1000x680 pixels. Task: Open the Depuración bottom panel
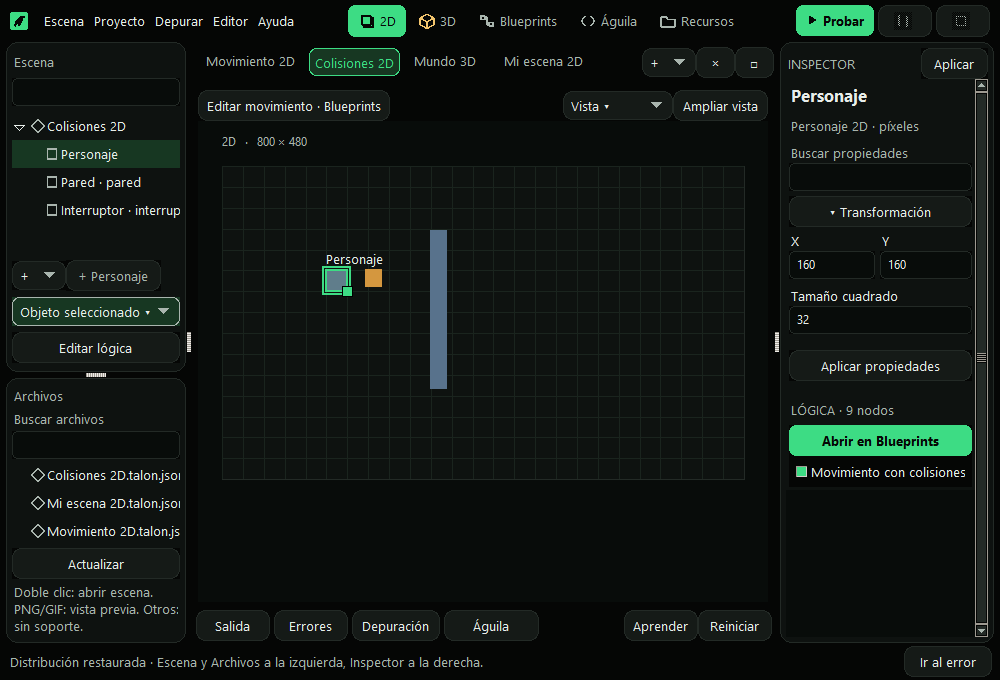(395, 626)
